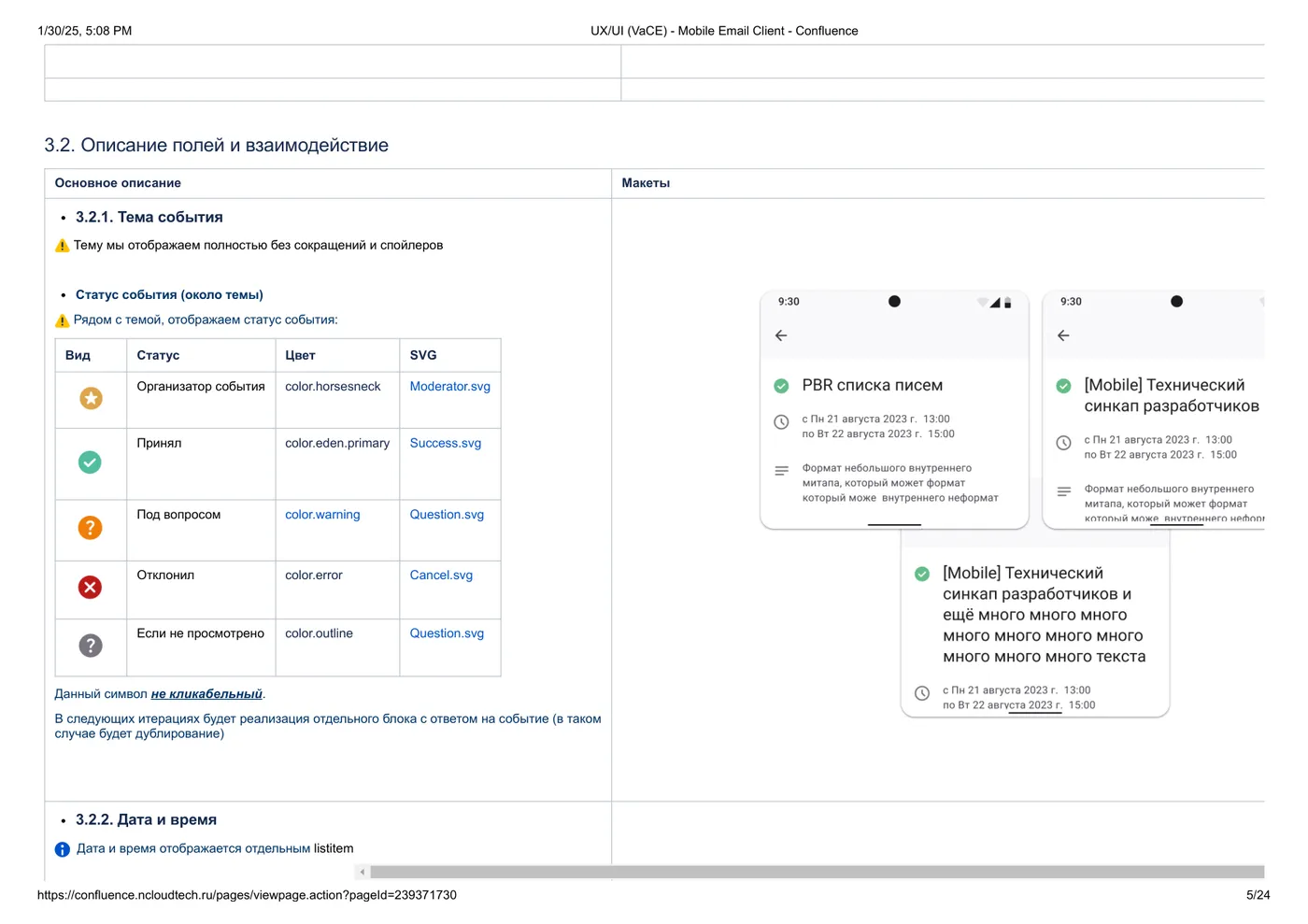Click the blue info icon near 'Дата и время'

pos(63,849)
